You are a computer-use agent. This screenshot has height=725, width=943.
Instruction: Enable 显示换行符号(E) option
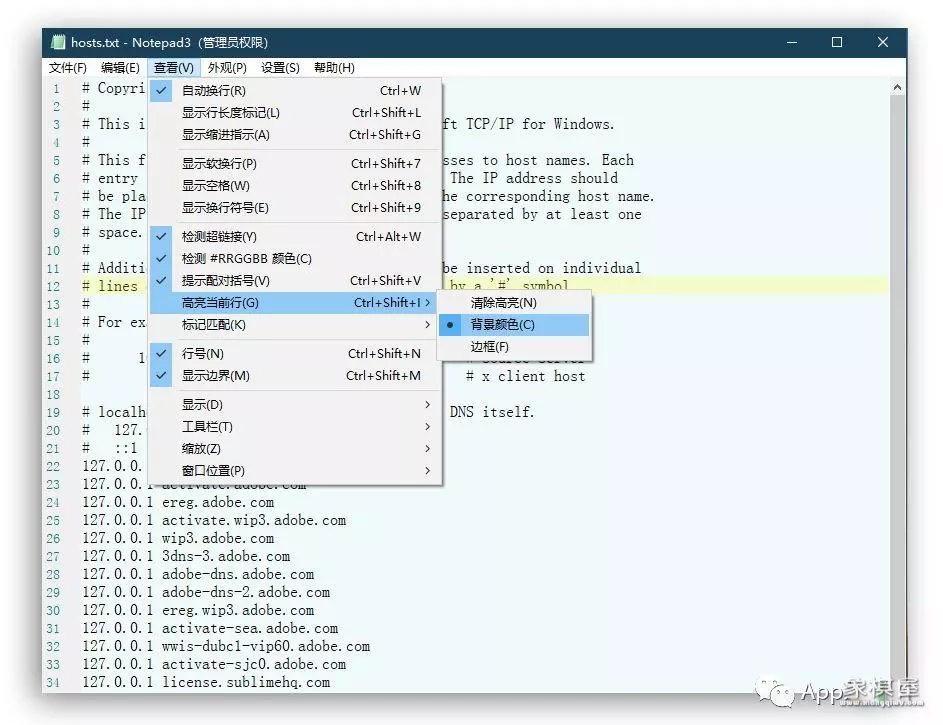295,207
